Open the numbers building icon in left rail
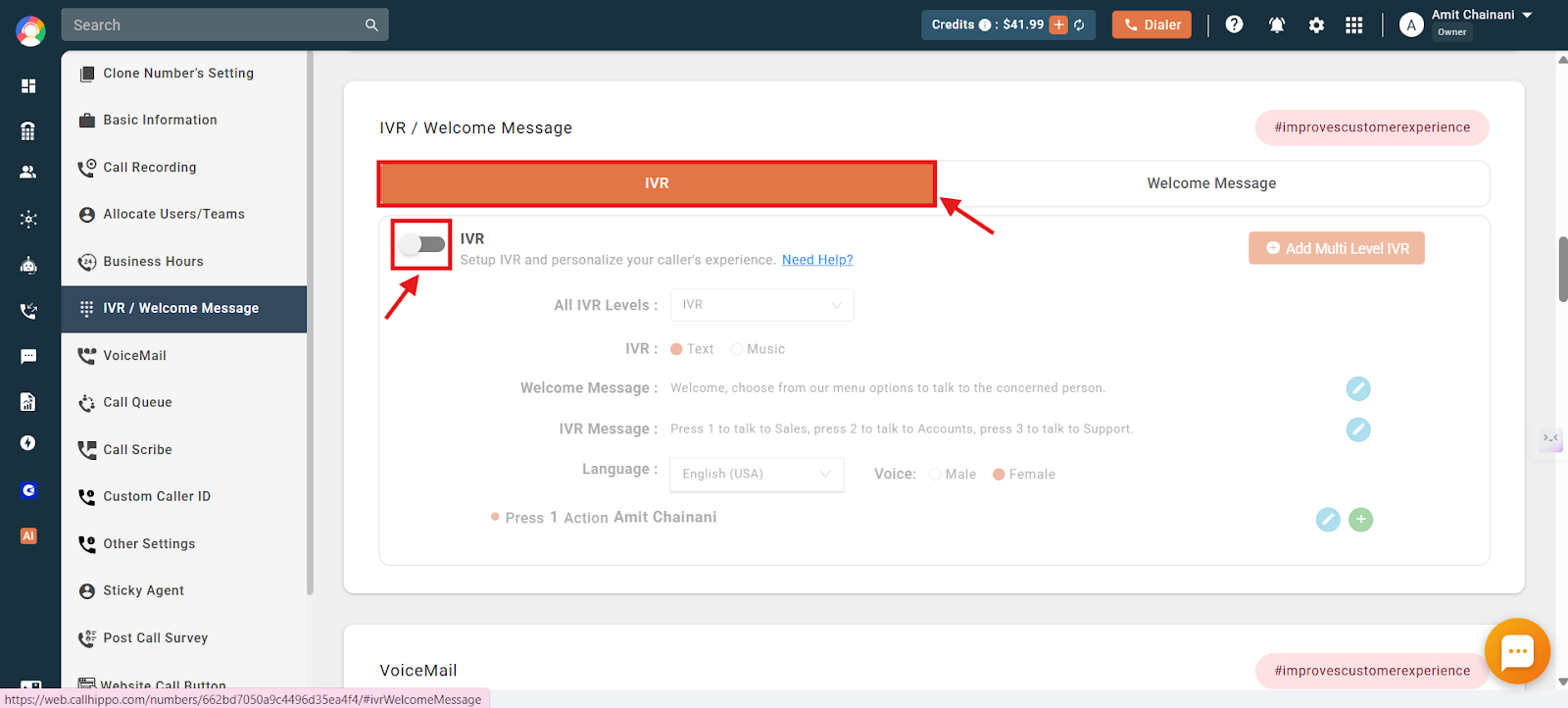 tap(28, 130)
